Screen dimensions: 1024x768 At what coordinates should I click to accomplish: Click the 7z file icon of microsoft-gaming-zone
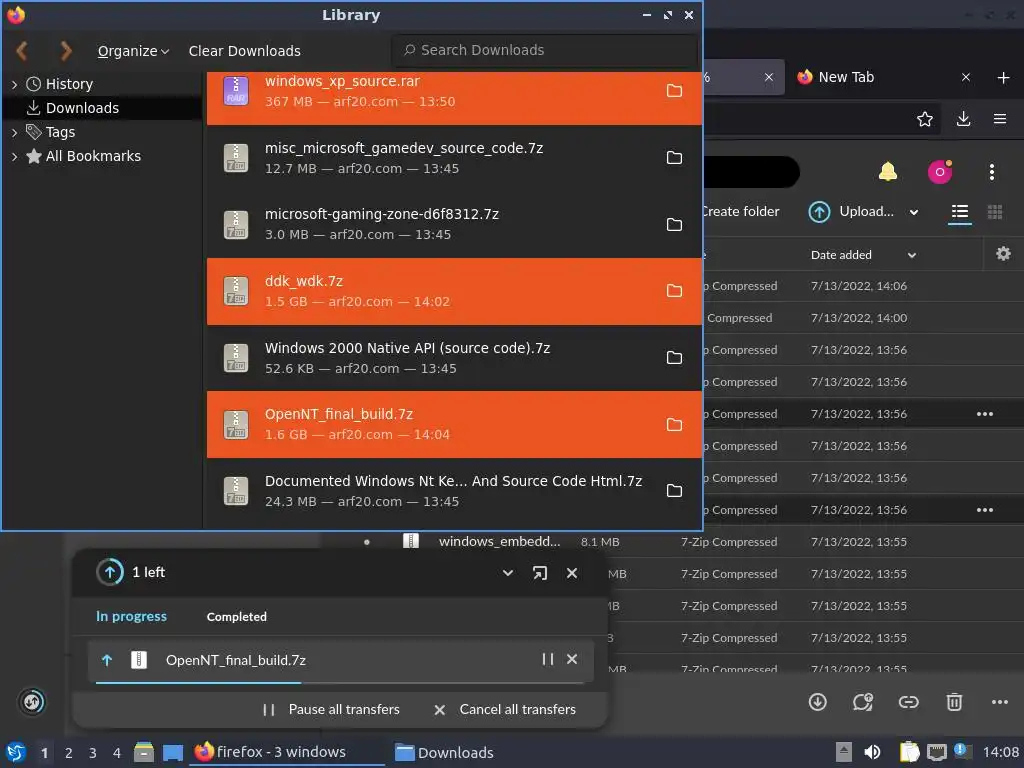(x=236, y=225)
